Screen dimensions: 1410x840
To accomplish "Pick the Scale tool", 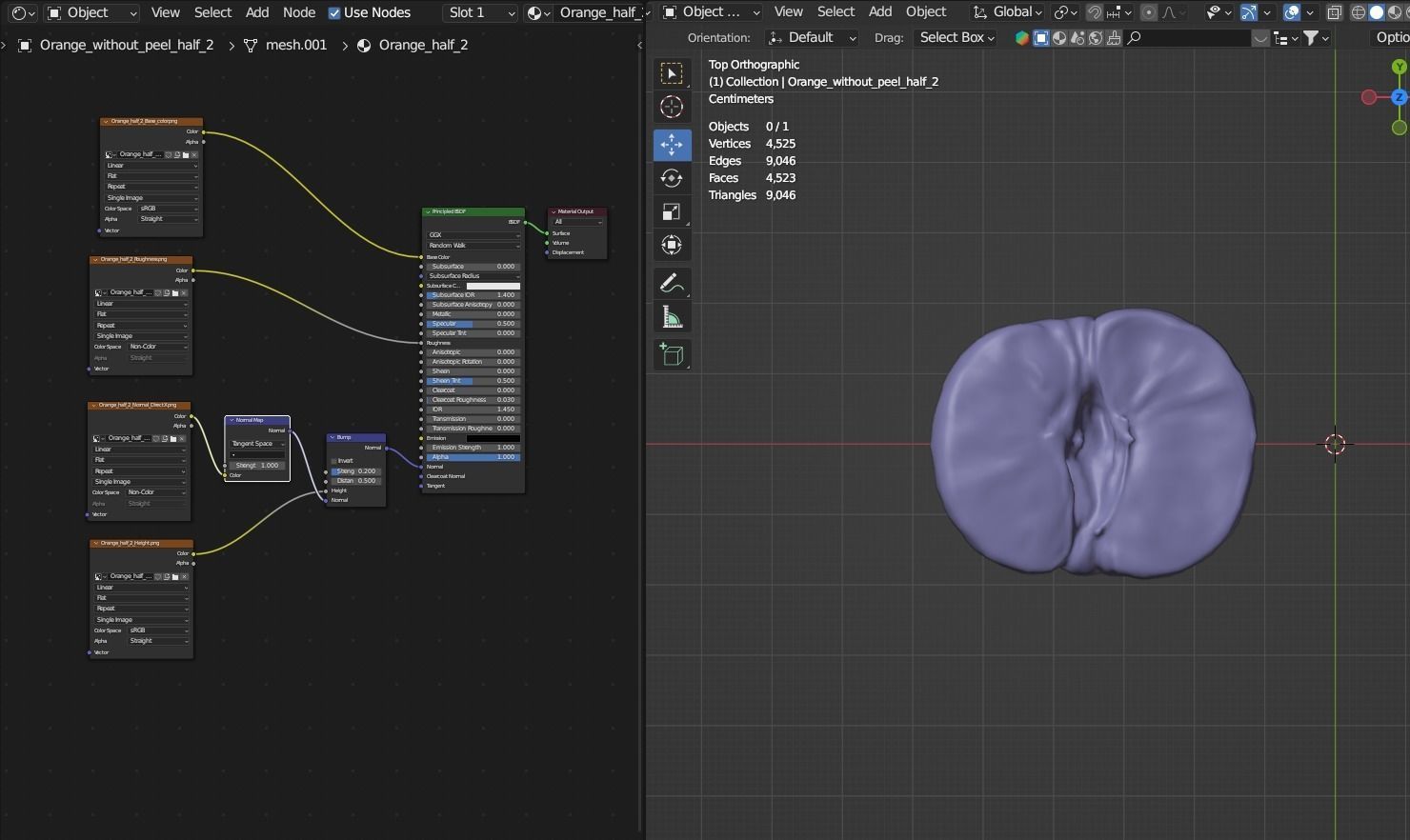I will coord(672,211).
